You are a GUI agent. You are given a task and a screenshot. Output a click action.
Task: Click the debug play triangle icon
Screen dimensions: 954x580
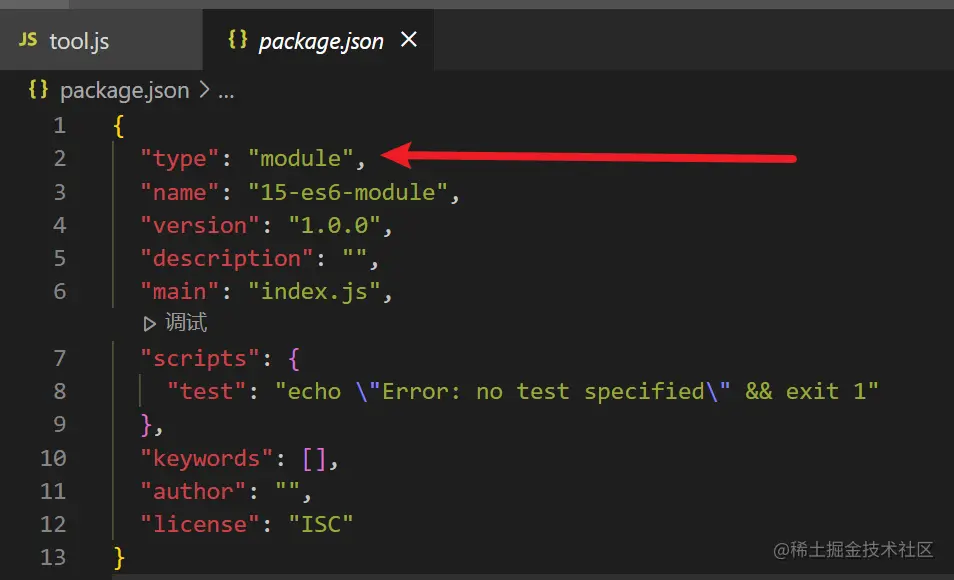point(150,323)
